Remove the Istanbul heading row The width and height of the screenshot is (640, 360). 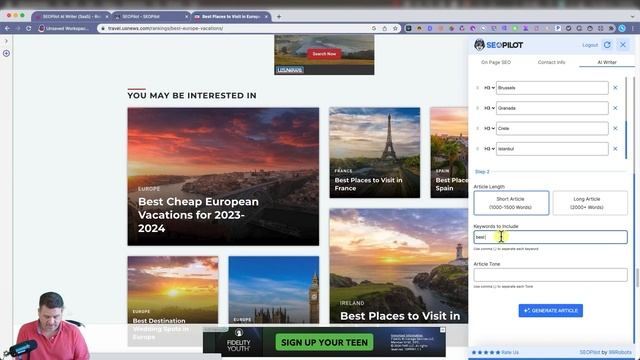click(615, 149)
